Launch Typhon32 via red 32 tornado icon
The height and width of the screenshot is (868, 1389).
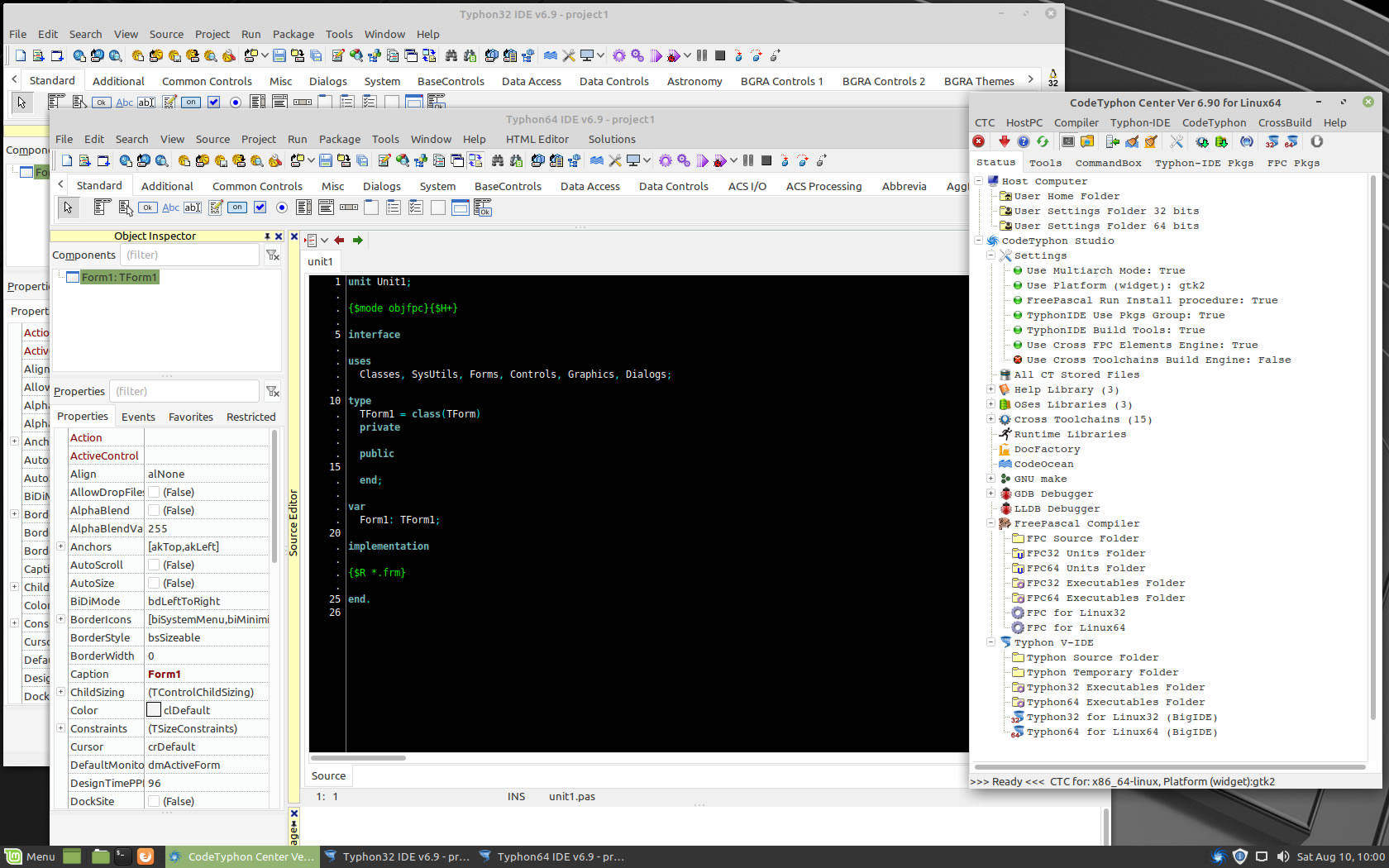point(1272,141)
